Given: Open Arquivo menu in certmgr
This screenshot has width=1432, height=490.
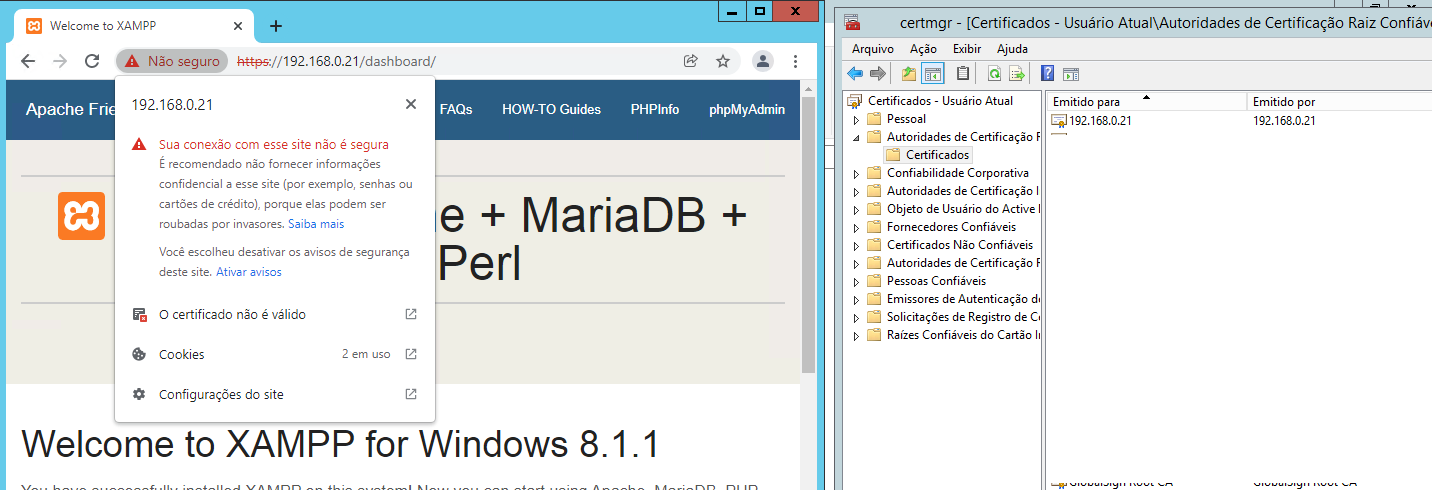Looking at the screenshot, I should [872, 48].
